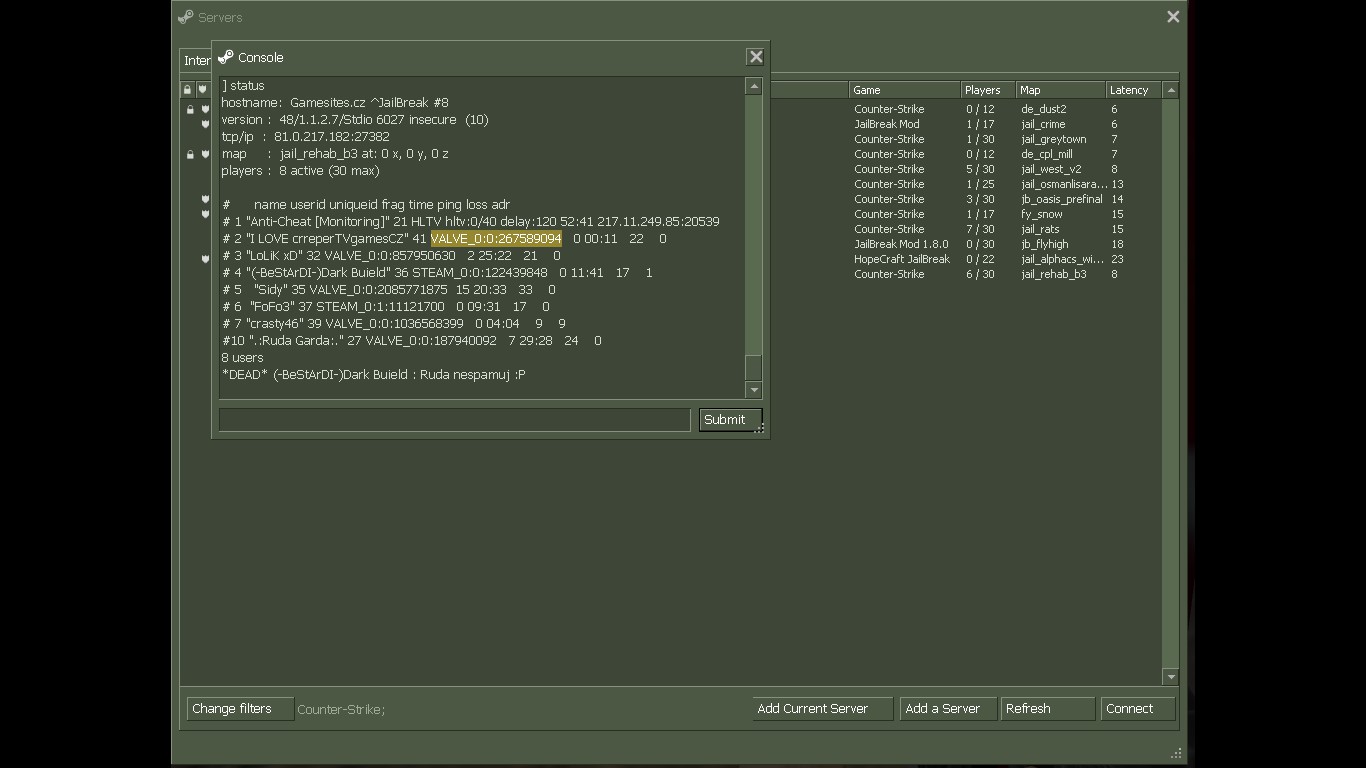
Task: Click the shield icon in the de_dust2 row
Action: 205,109
